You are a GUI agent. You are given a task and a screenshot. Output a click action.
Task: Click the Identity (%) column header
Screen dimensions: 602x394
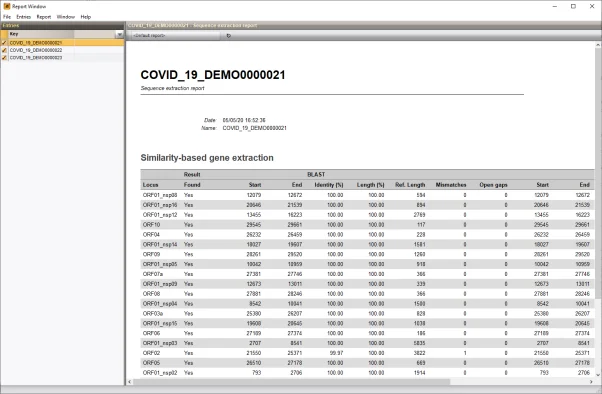[x=329, y=185]
